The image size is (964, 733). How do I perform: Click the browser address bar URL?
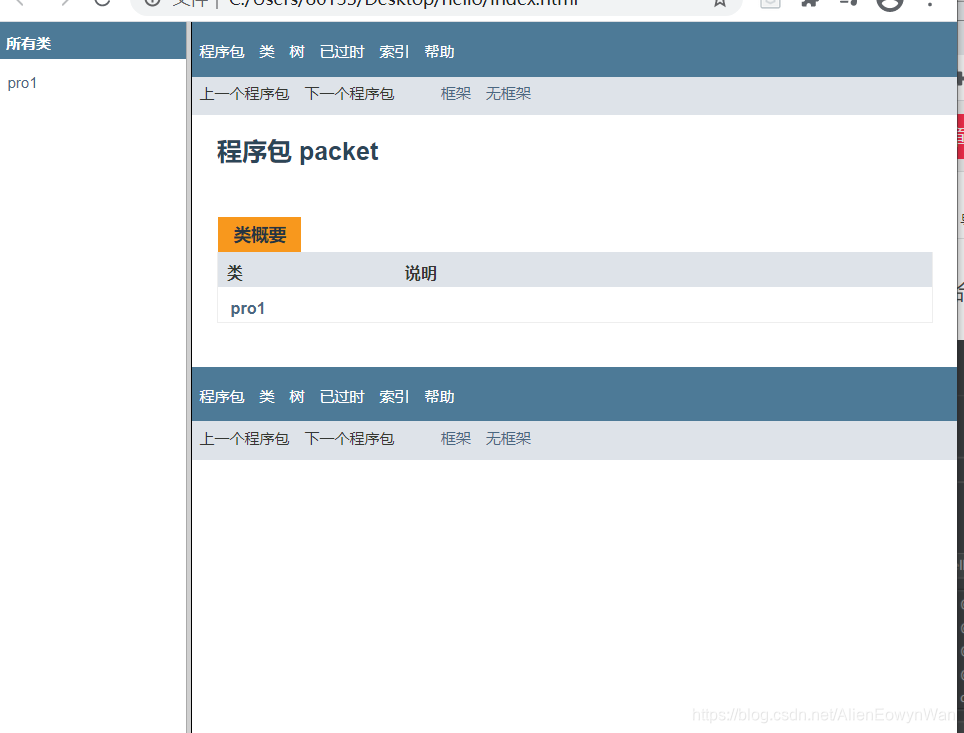pyautogui.click(x=403, y=2)
